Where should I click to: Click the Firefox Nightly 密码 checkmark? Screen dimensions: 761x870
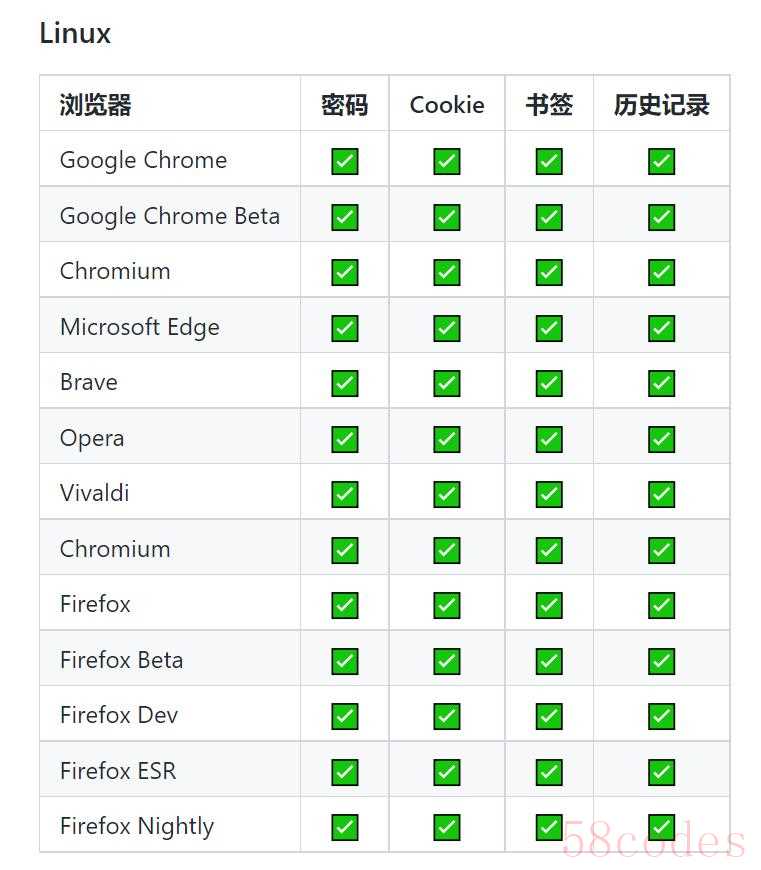(x=344, y=827)
